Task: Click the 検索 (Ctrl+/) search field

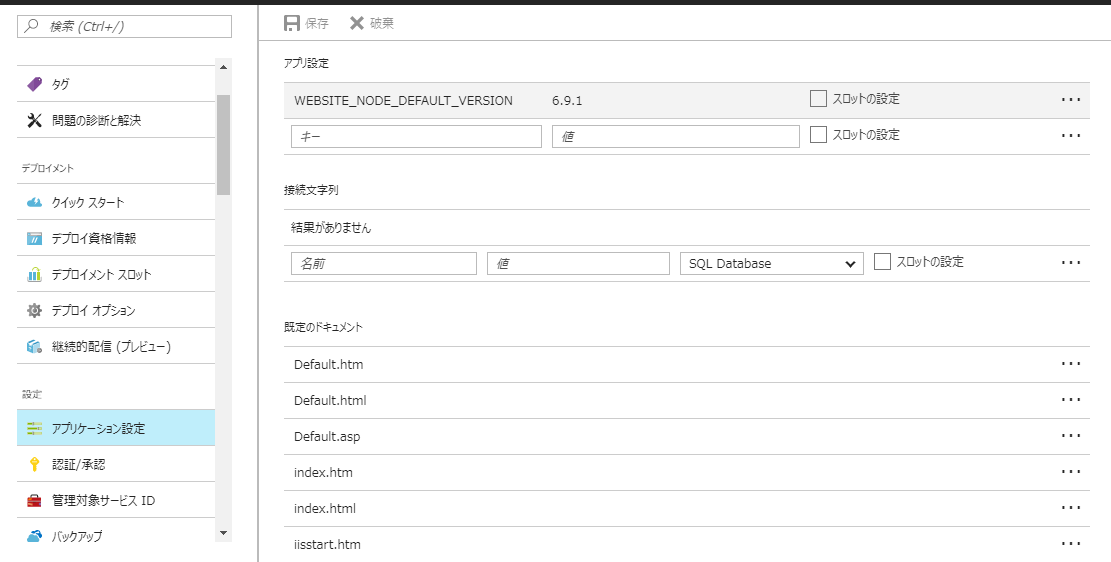Action: [x=125, y=26]
